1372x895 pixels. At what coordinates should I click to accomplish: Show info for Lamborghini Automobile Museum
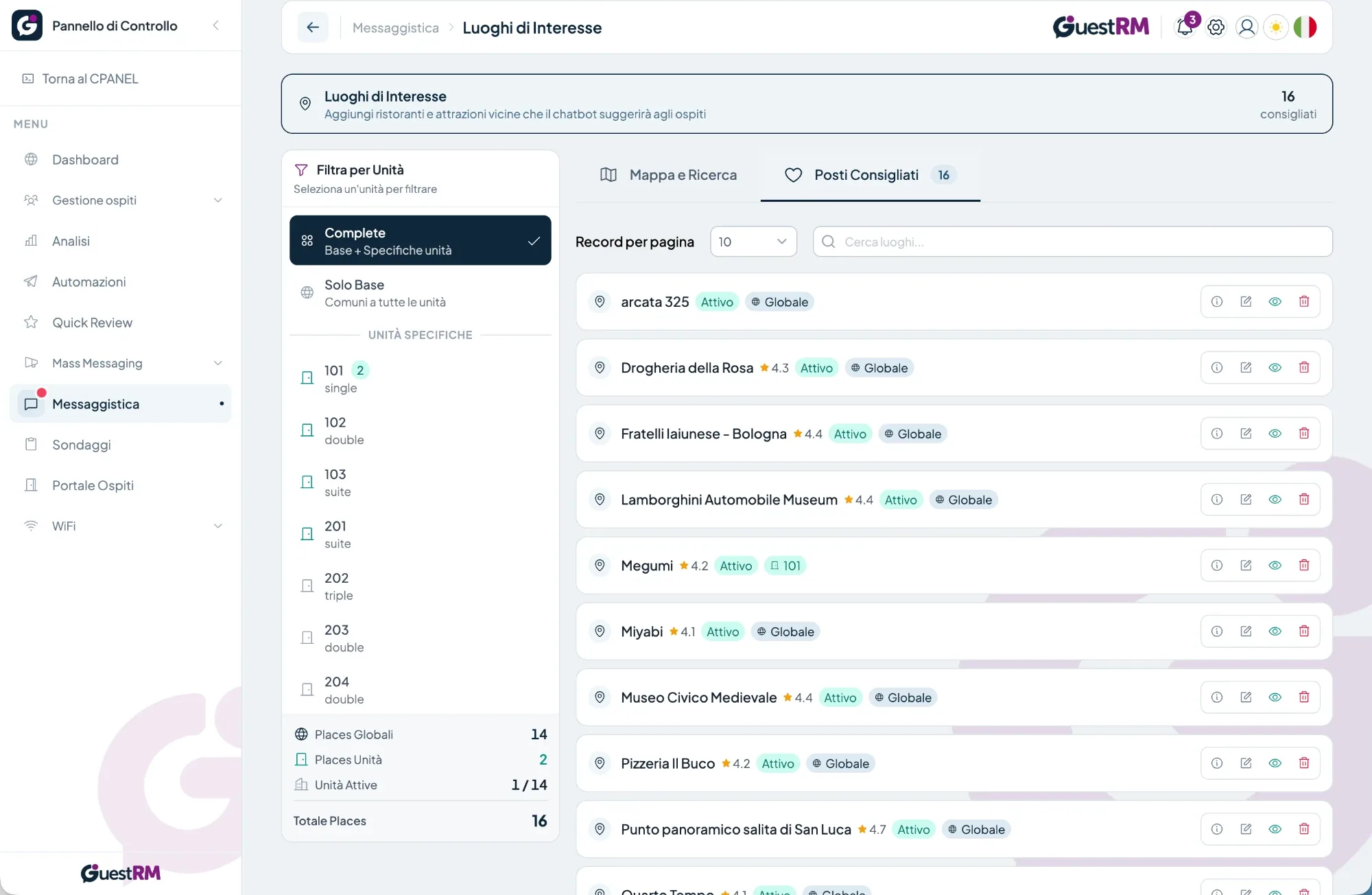(x=1217, y=499)
